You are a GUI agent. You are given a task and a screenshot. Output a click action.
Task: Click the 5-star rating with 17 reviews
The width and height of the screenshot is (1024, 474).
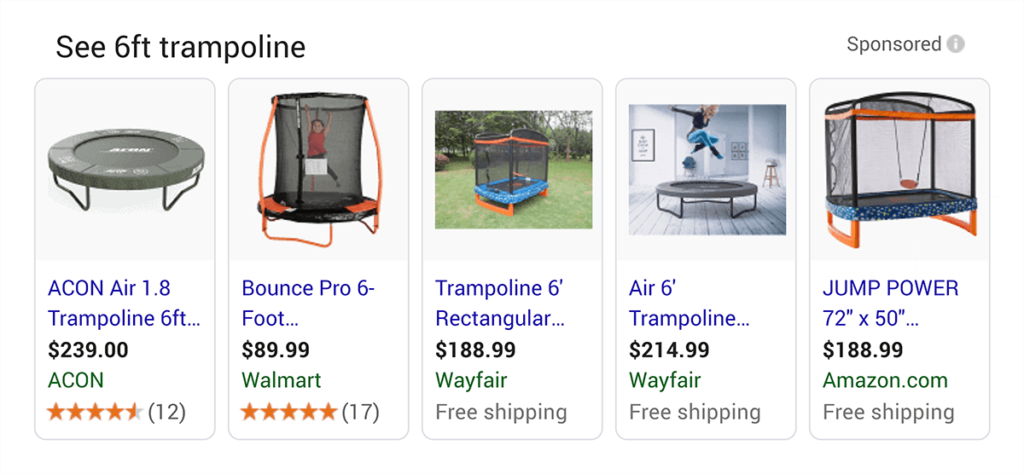pyautogui.click(x=309, y=412)
